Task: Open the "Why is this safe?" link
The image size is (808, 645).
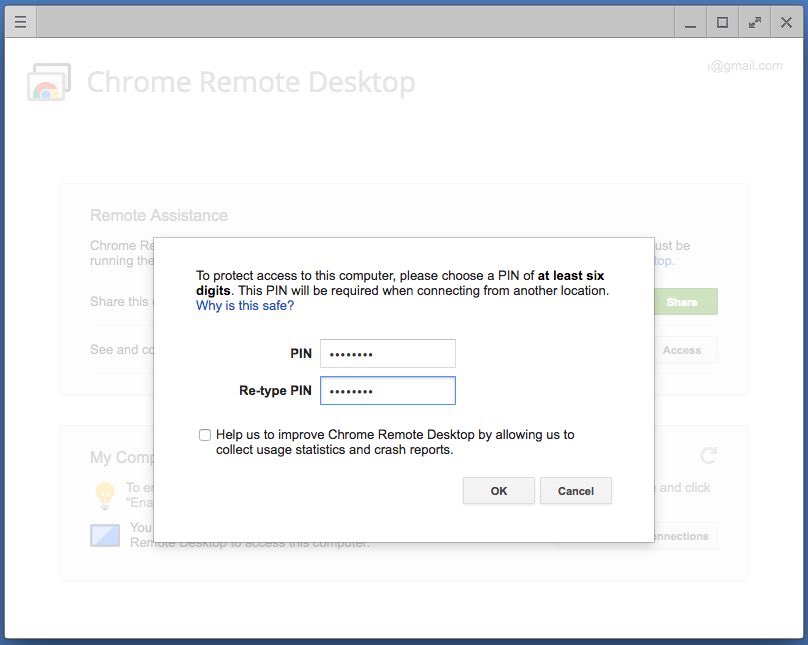Action: click(x=245, y=306)
